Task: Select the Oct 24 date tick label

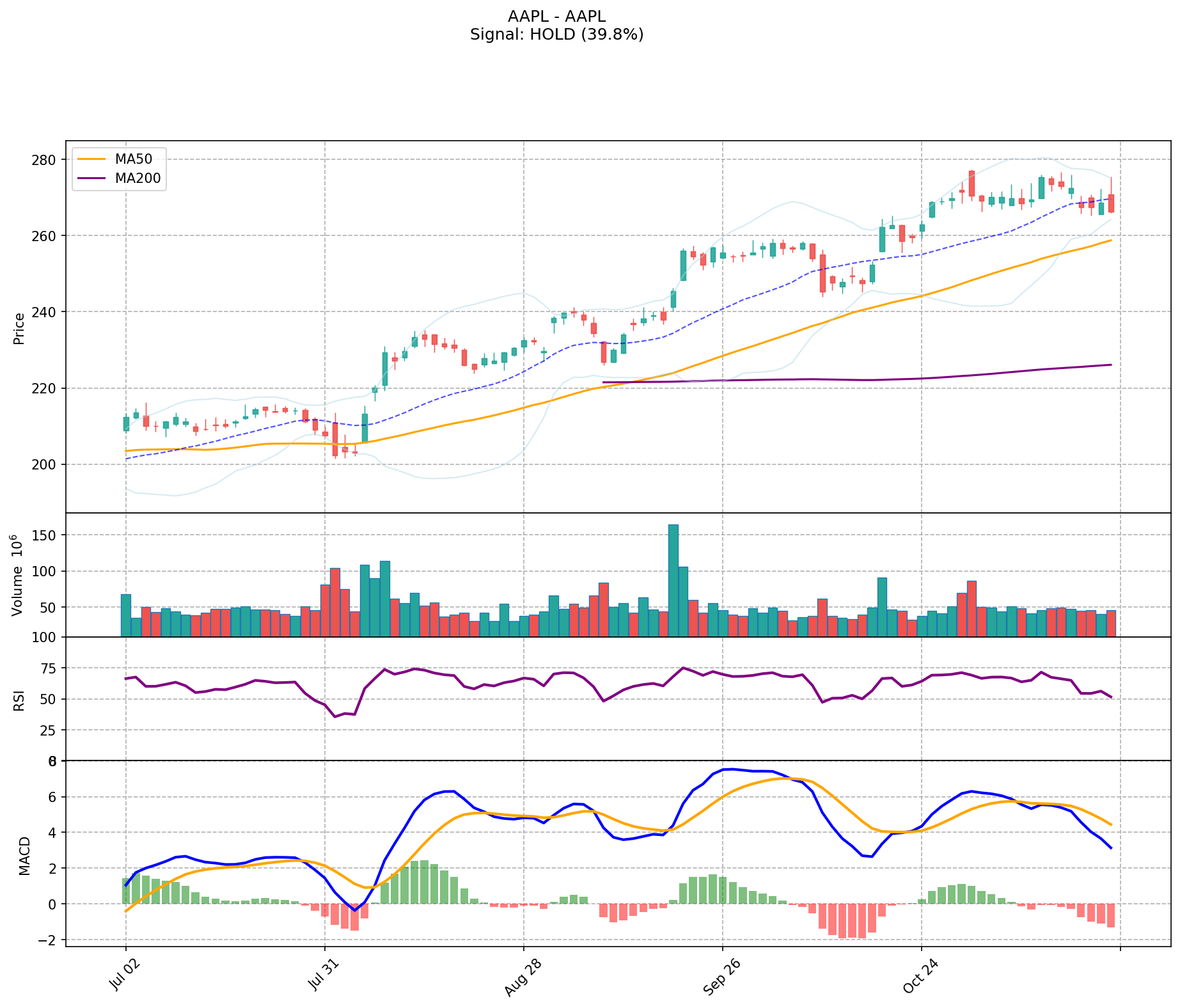Action: point(920,977)
